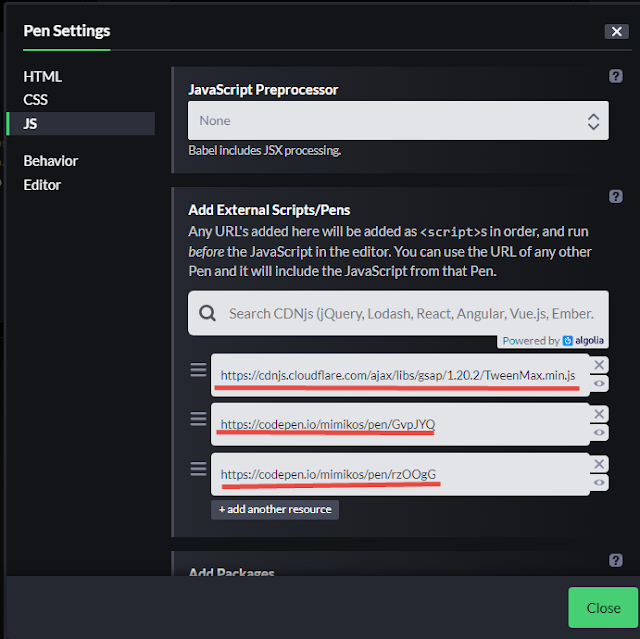Screen dimensions: 640x639
Task: Click the help icon beside JavaScript Preprocessor
Action: pos(616,76)
